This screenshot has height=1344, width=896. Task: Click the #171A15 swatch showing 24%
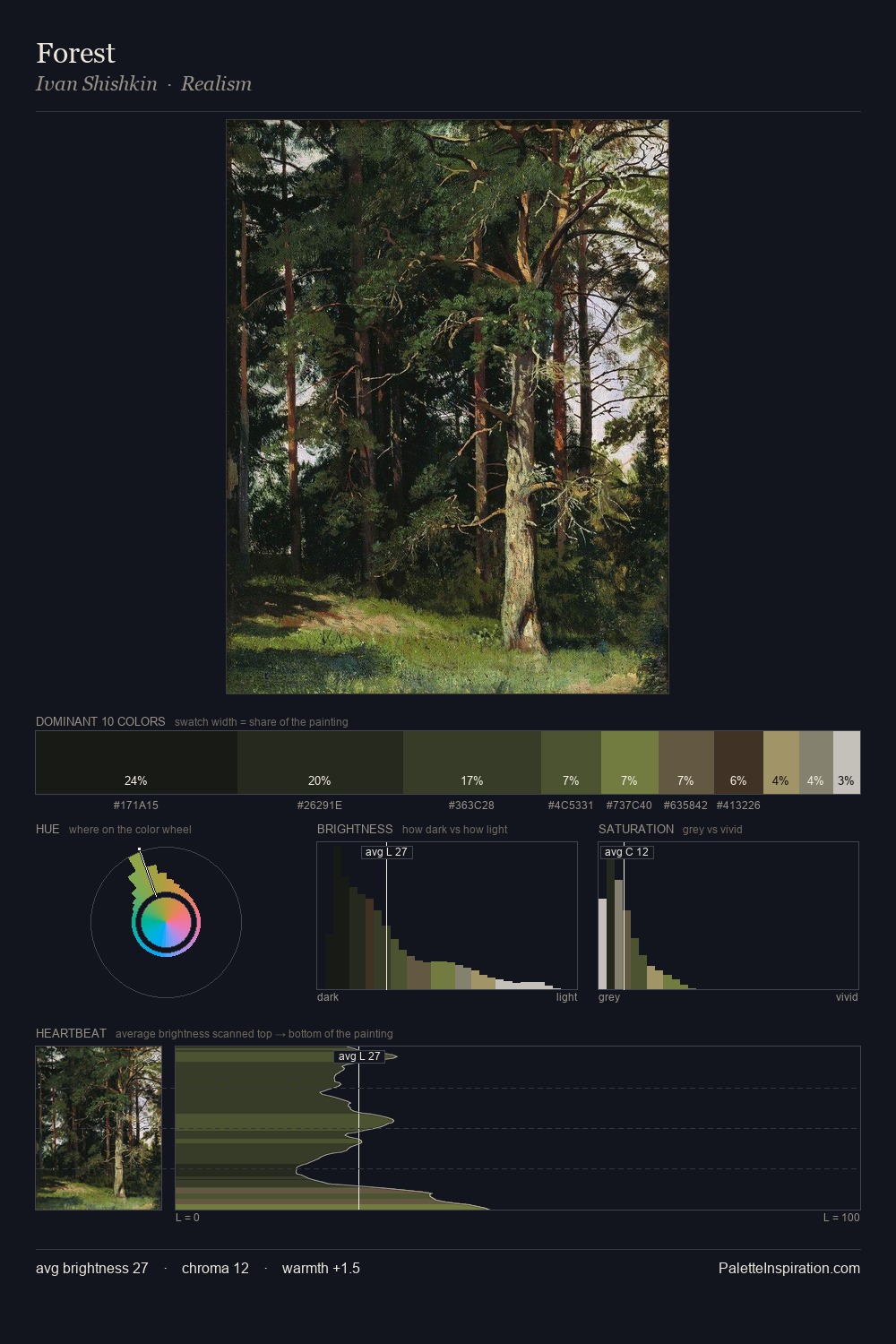pos(136,762)
